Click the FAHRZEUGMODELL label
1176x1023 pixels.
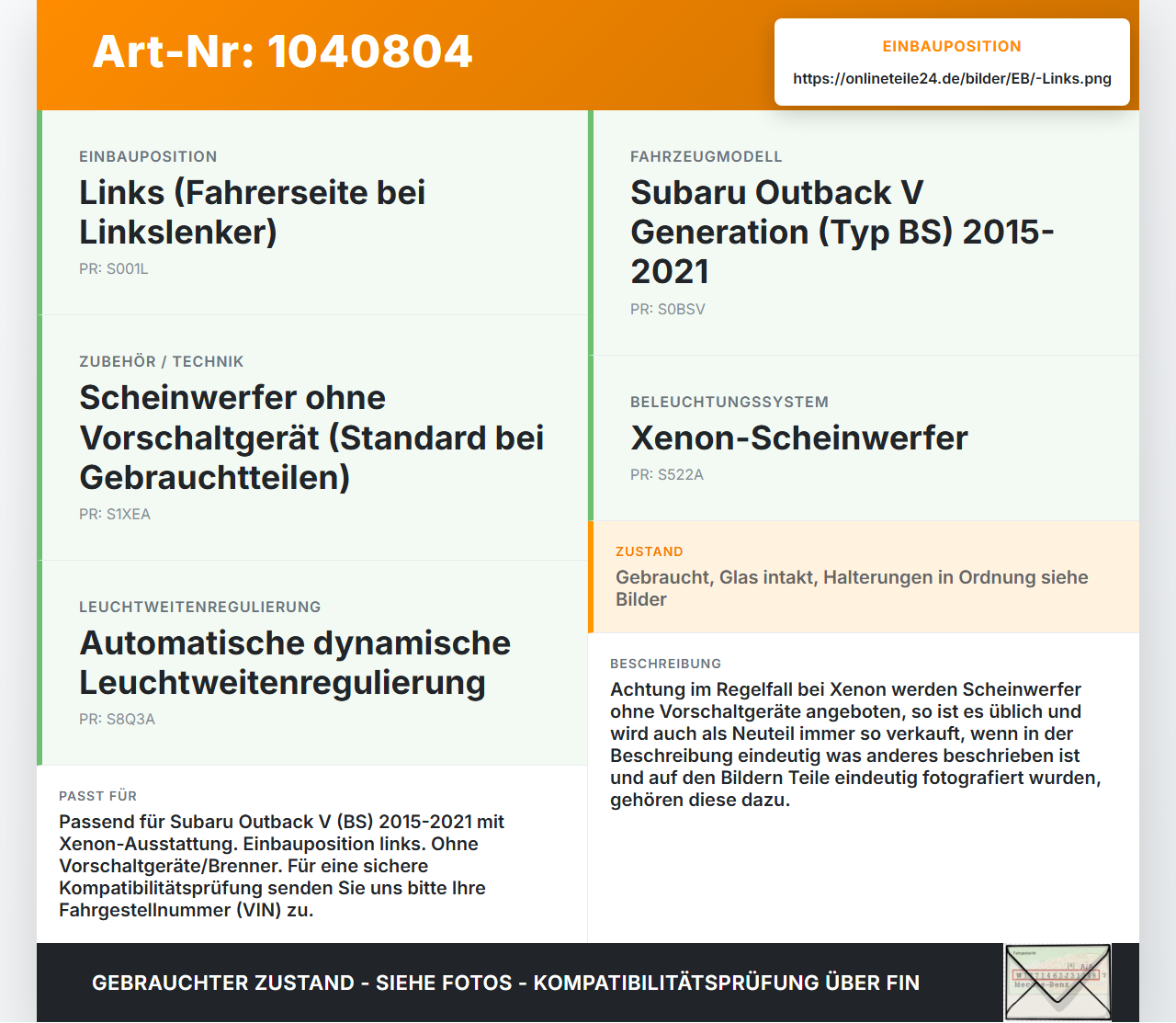tap(707, 156)
